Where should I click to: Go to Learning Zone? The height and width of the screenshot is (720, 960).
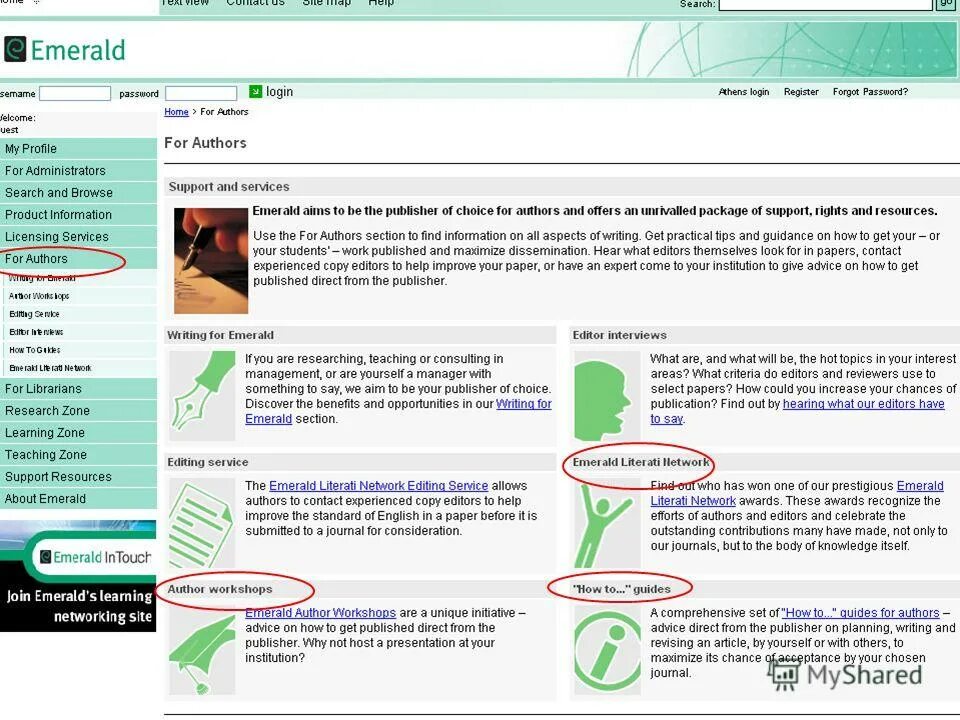pyautogui.click(x=78, y=433)
